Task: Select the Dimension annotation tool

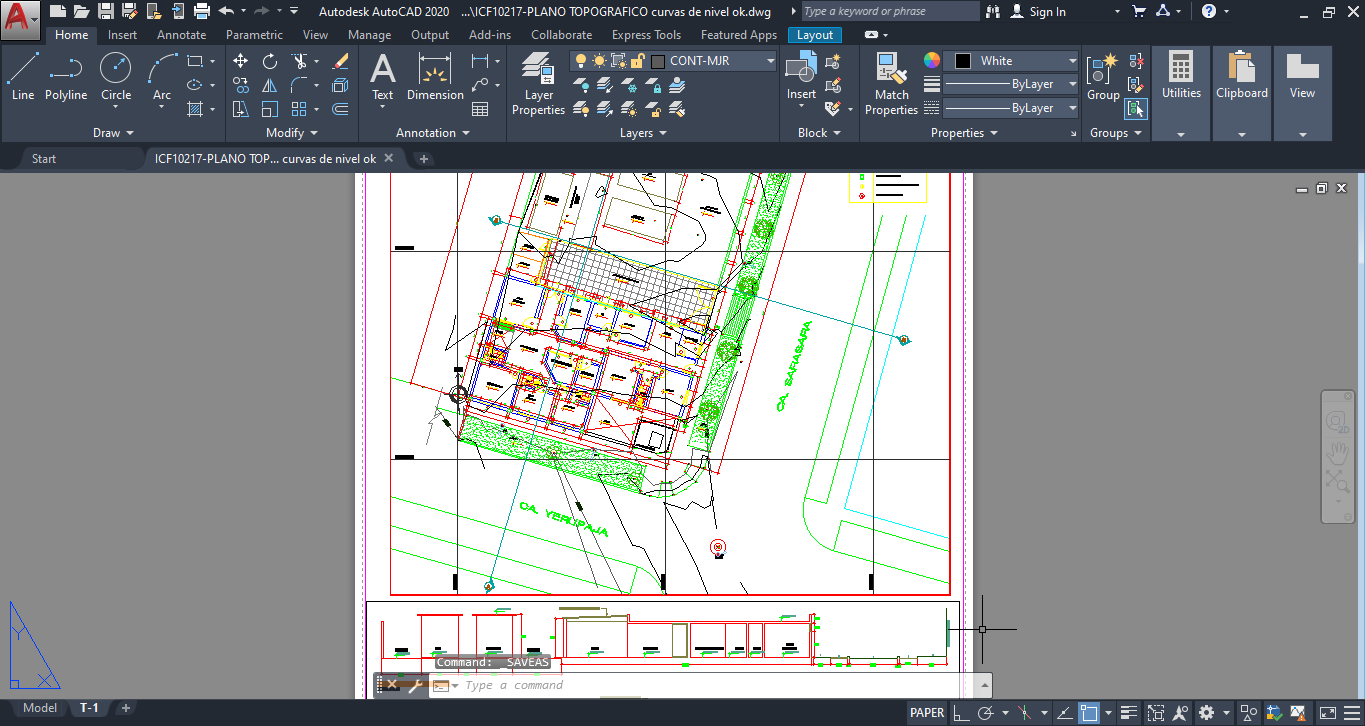Action: coord(435,78)
